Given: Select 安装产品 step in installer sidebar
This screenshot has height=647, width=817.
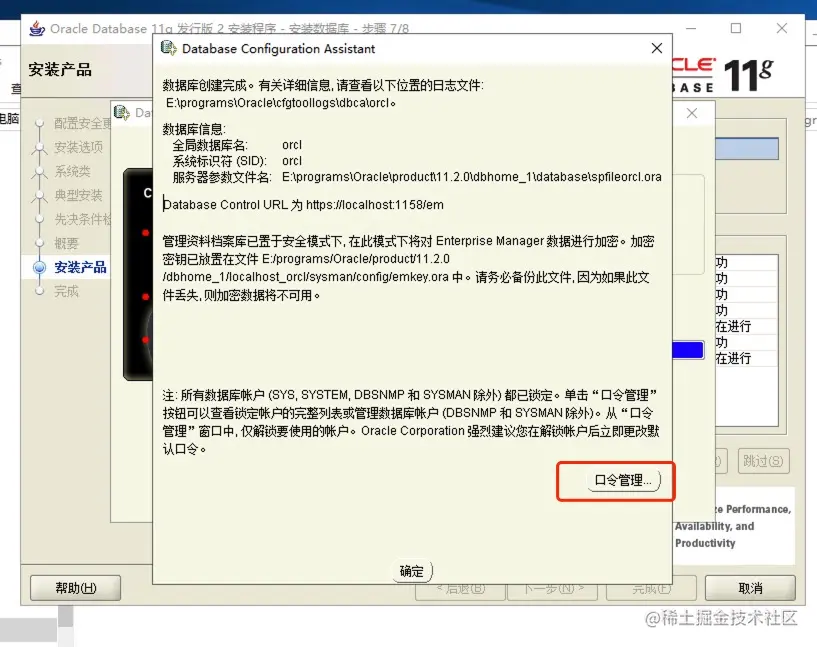Looking at the screenshot, I should 80,267.
